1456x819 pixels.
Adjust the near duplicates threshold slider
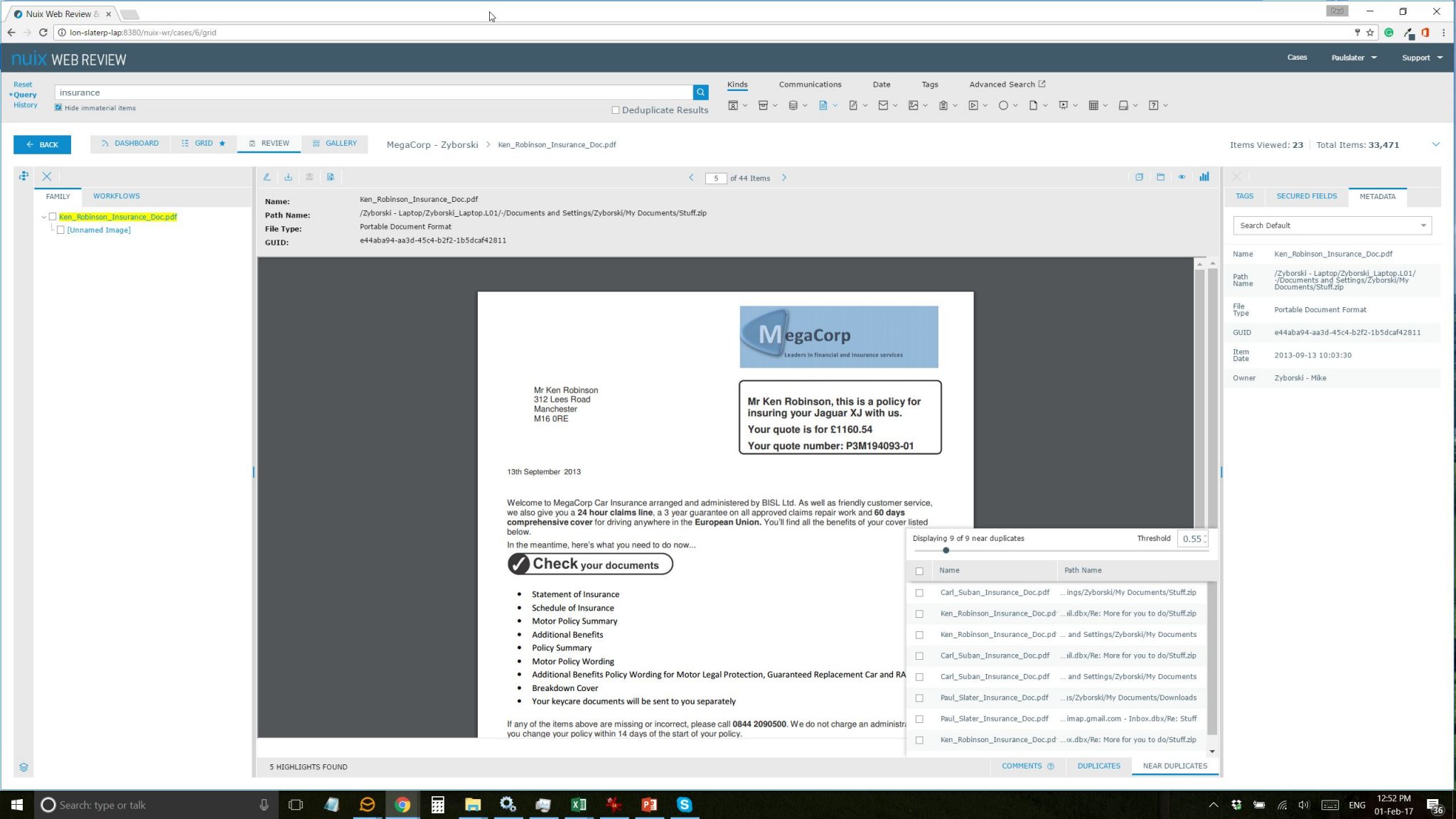pyautogui.click(x=946, y=550)
